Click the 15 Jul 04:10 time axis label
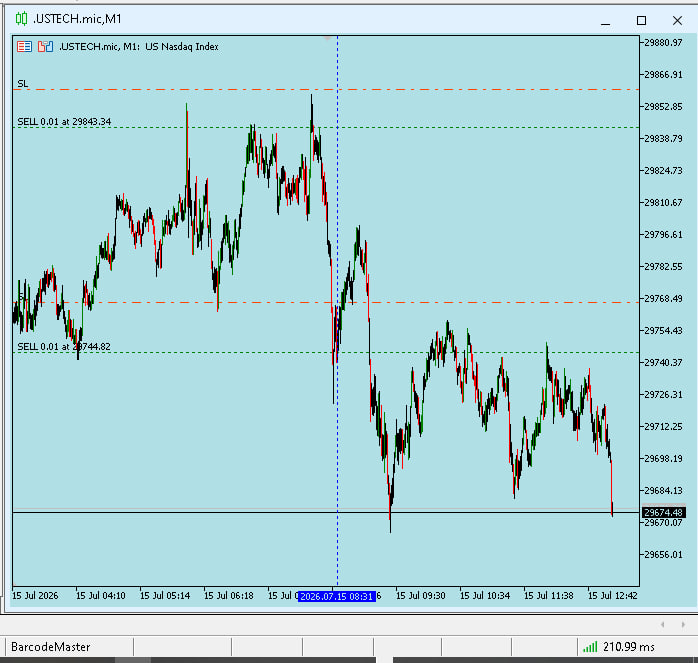Image resolution: width=698 pixels, height=663 pixels. click(x=101, y=596)
